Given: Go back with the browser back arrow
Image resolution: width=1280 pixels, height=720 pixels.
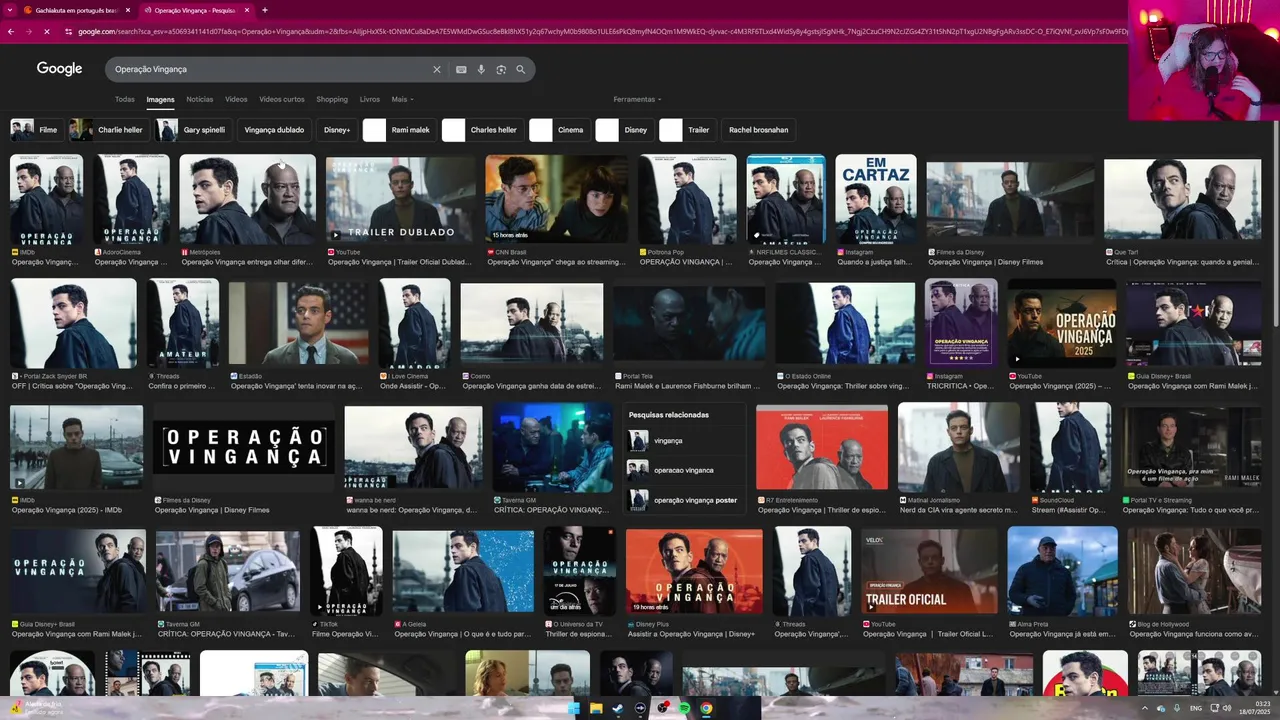Looking at the screenshot, I should (x=10, y=32).
